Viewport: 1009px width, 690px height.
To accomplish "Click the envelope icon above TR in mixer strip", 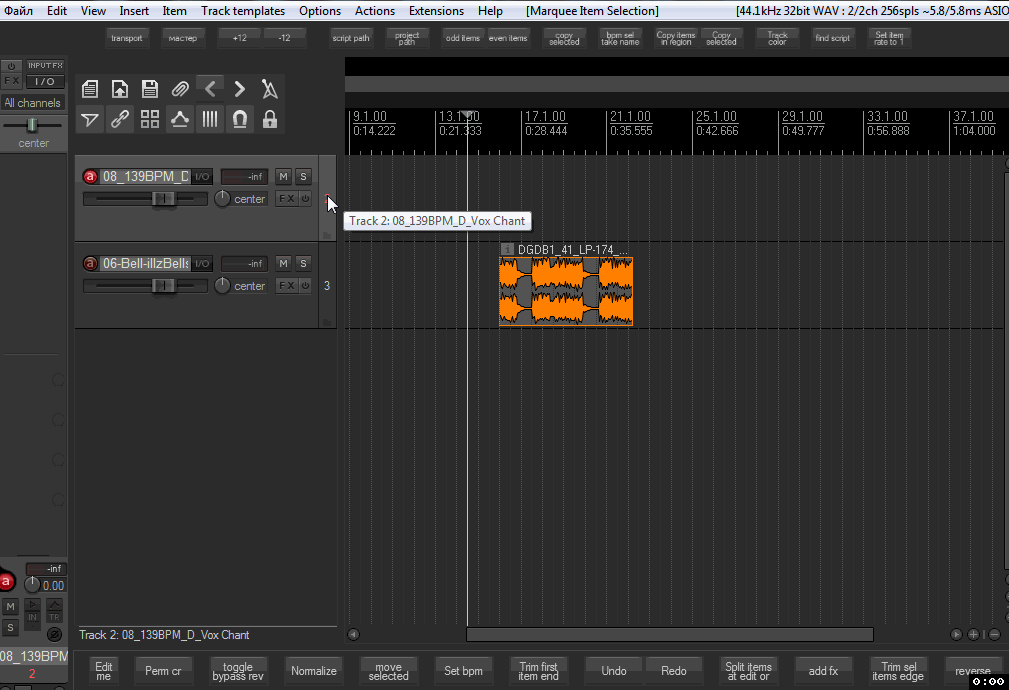I will point(55,604).
